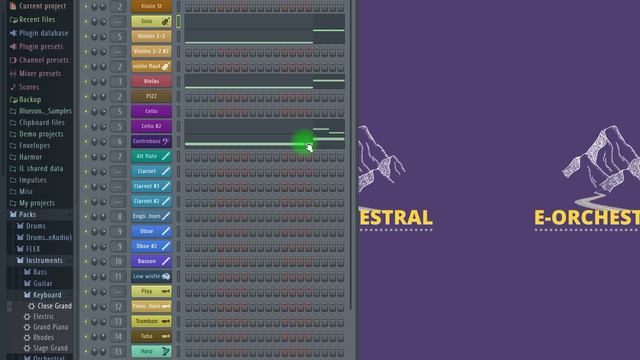Open the Trombon channel
Screen dimensions: 640x360
pos(151,321)
